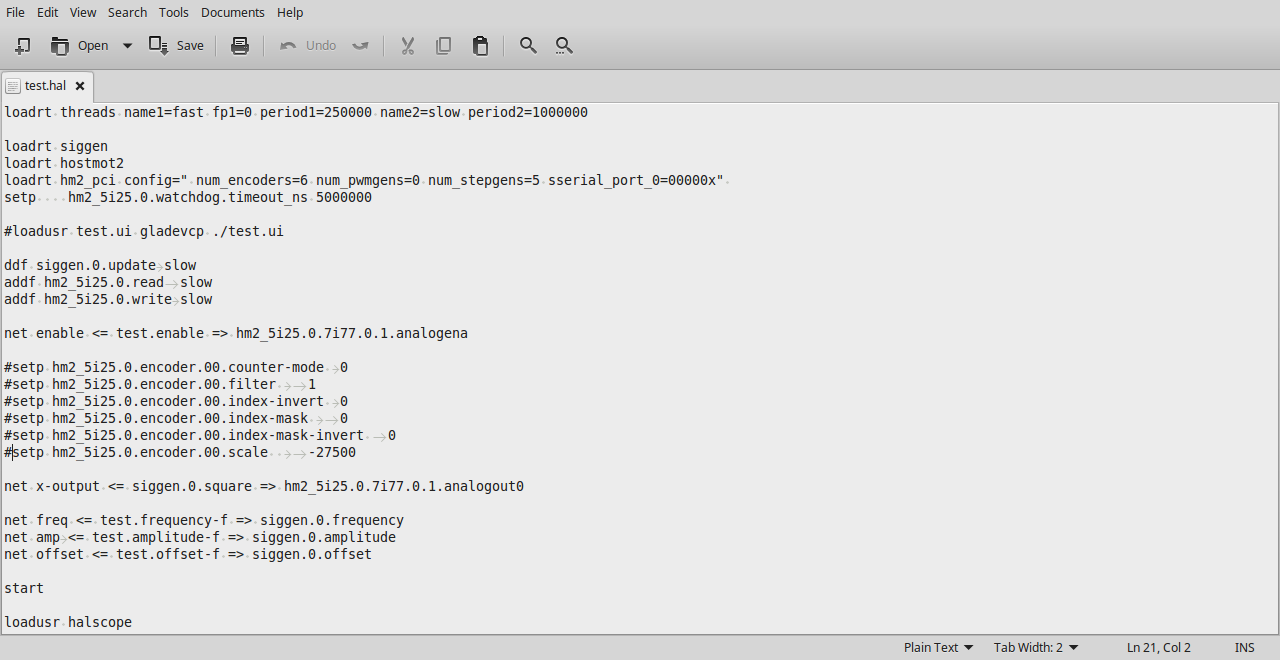Click 'ddf siggen.0.update slow' line
Image resolution: width=1280 pixels, height=660 pixels.
point(100,265)
